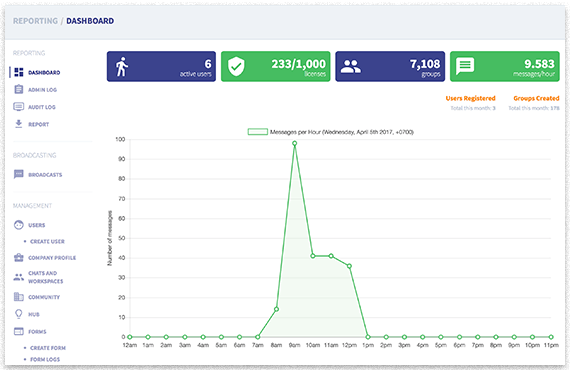Click the people icon on groups card

tap(350, 67)
